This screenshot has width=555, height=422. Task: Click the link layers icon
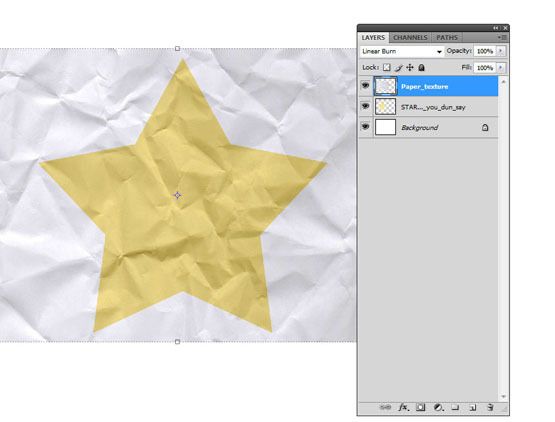385,407
